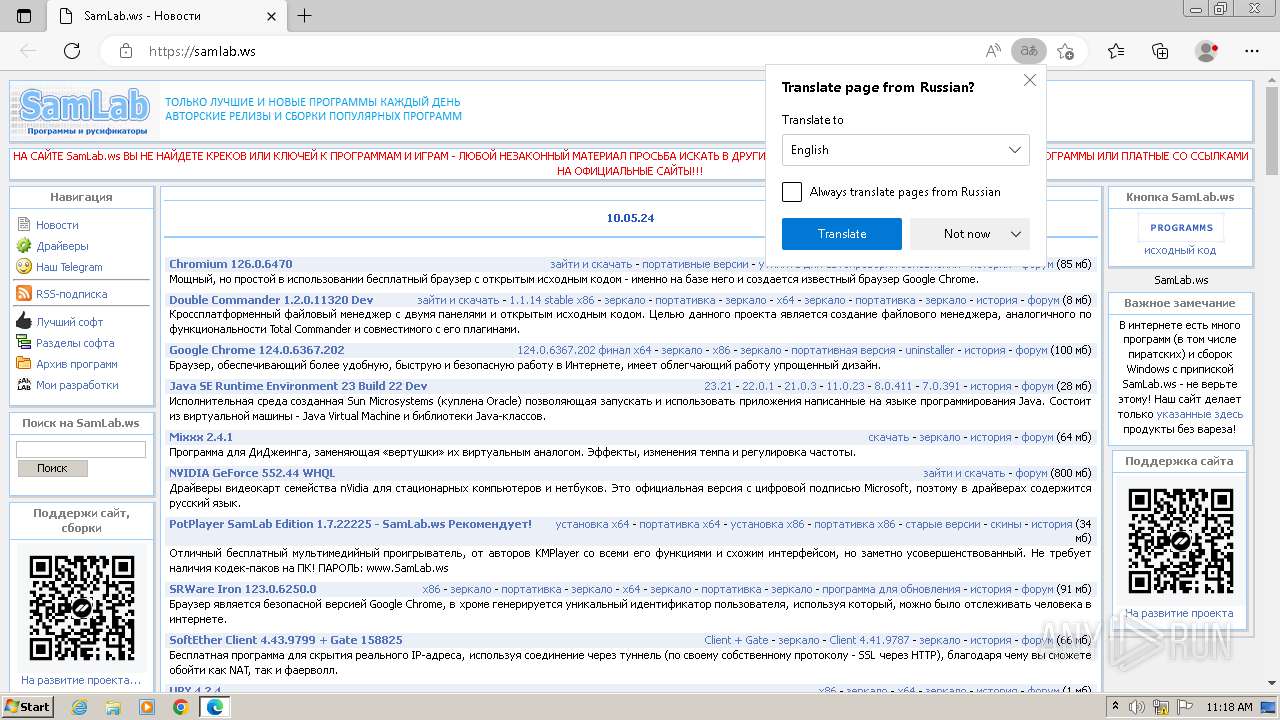The width and height of the screenshot is (1280, 720).
Task: Reload the page with the refresh icon
Action: tap(72, 51)
